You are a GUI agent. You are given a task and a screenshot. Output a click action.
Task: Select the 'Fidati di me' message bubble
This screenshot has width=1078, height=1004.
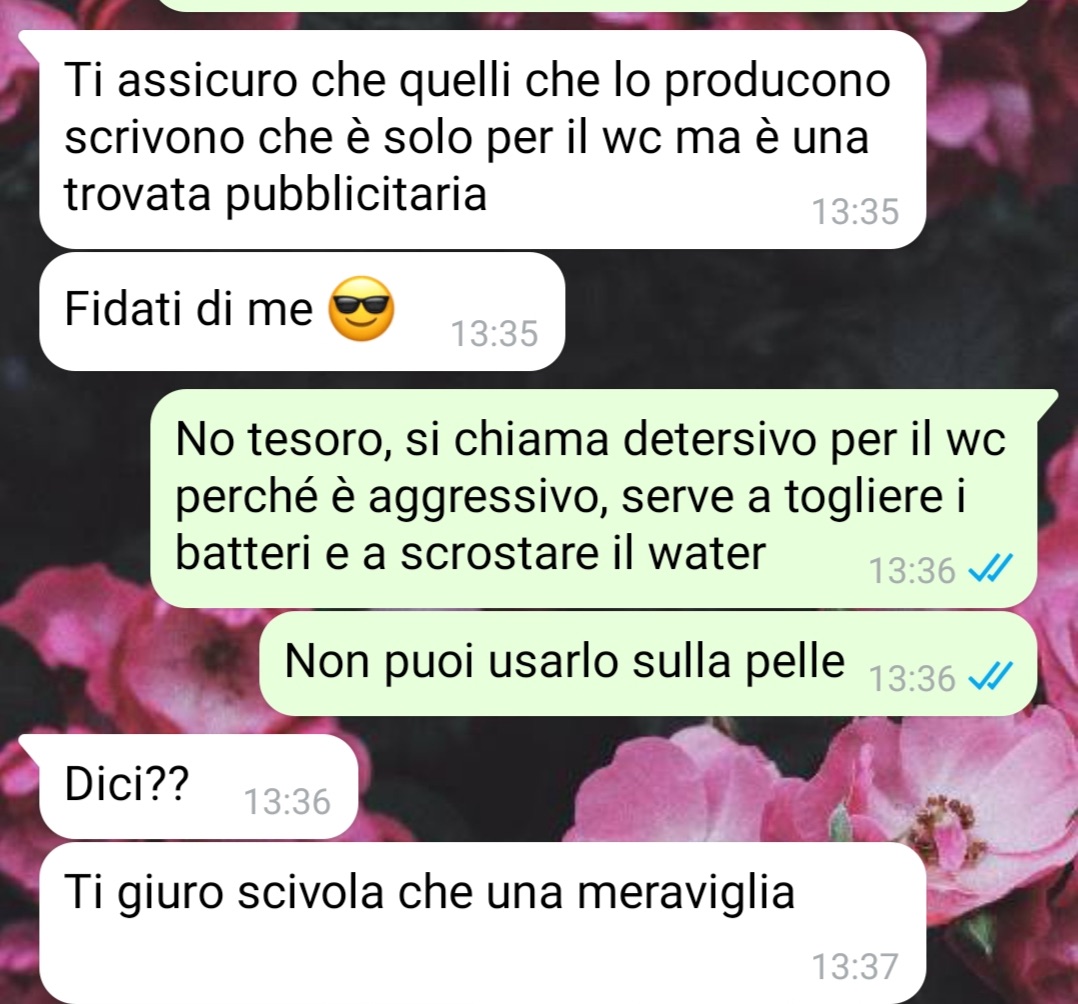coord(302,312)
